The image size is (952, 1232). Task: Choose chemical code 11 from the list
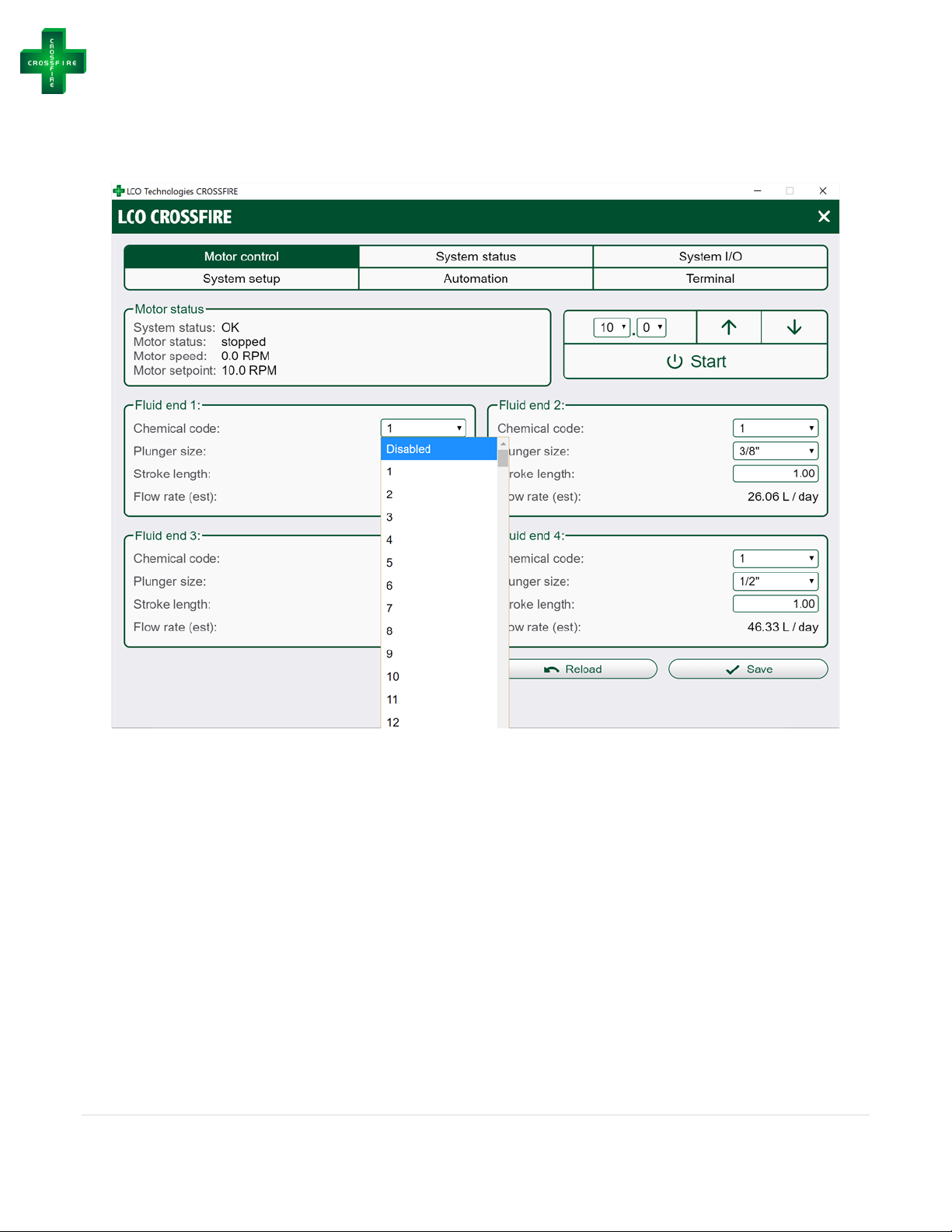[439, 700]
